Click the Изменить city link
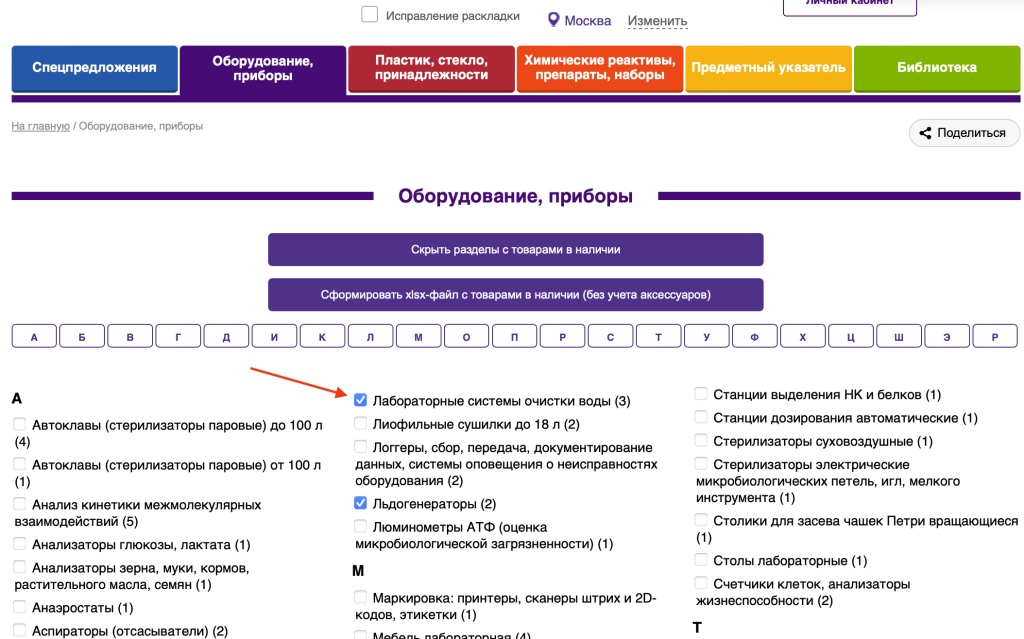This screenshot has width=1024, height=639. tap(657, 21)
